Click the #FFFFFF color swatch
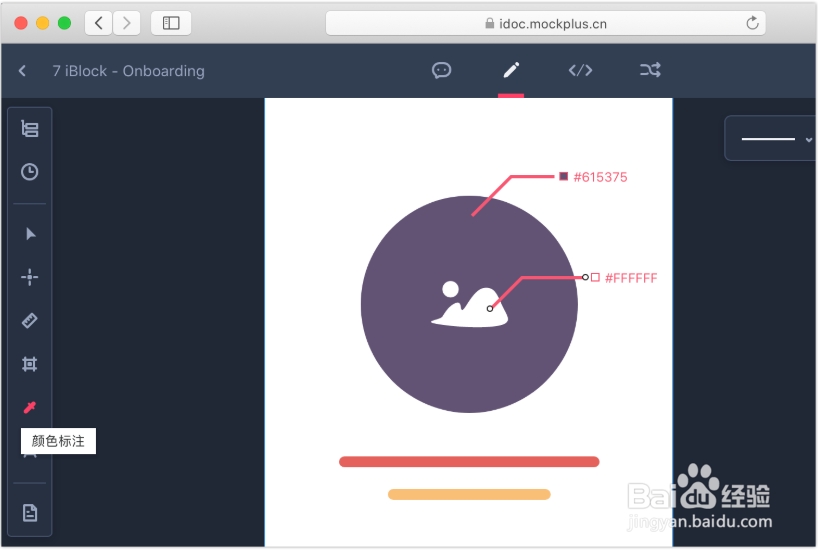 [595, 277]
